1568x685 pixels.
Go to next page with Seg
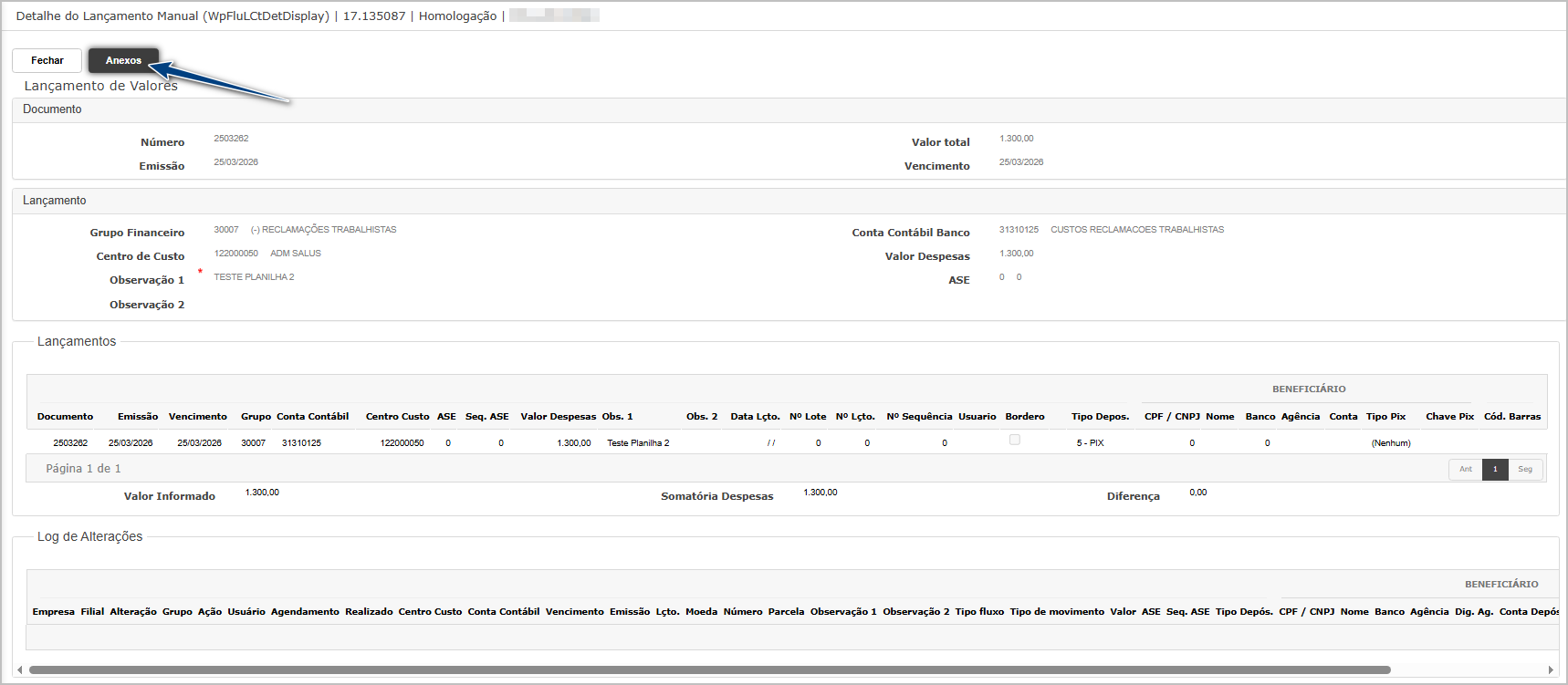[1525, 469]
